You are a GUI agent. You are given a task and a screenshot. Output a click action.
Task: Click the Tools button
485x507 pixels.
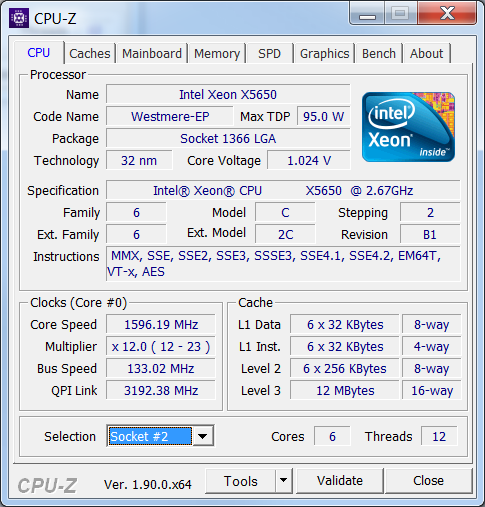point(241,481)
